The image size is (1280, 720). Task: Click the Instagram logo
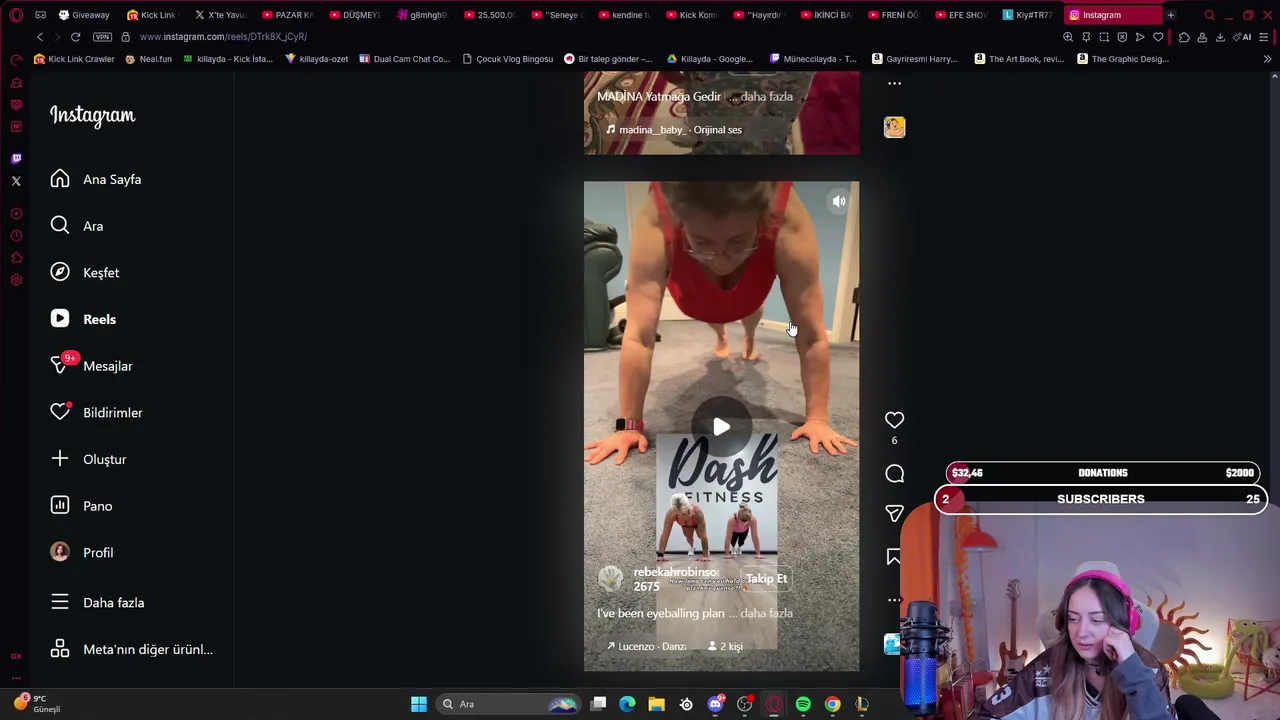[92, 116]
